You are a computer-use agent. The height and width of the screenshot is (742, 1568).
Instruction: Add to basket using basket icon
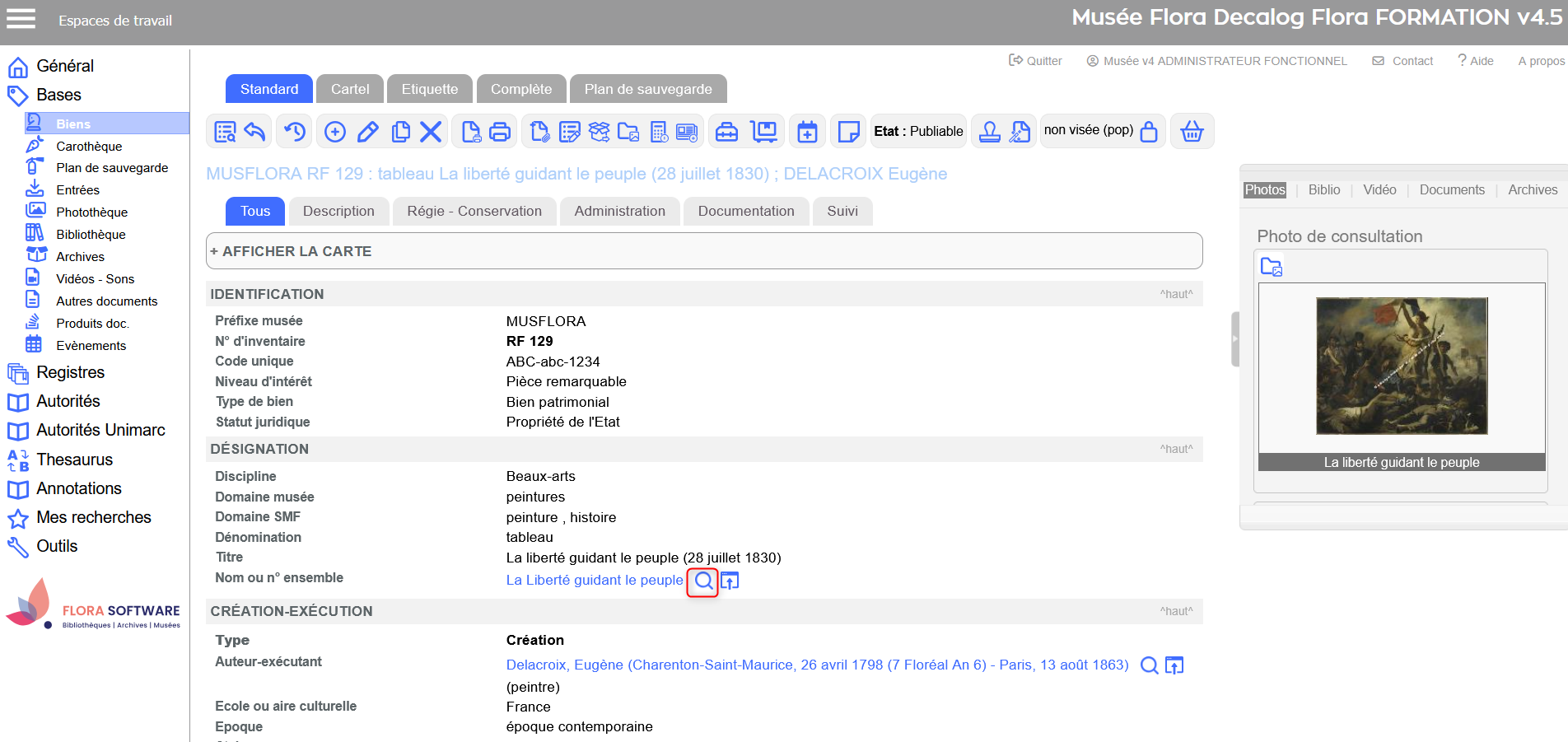(1192, 132)
